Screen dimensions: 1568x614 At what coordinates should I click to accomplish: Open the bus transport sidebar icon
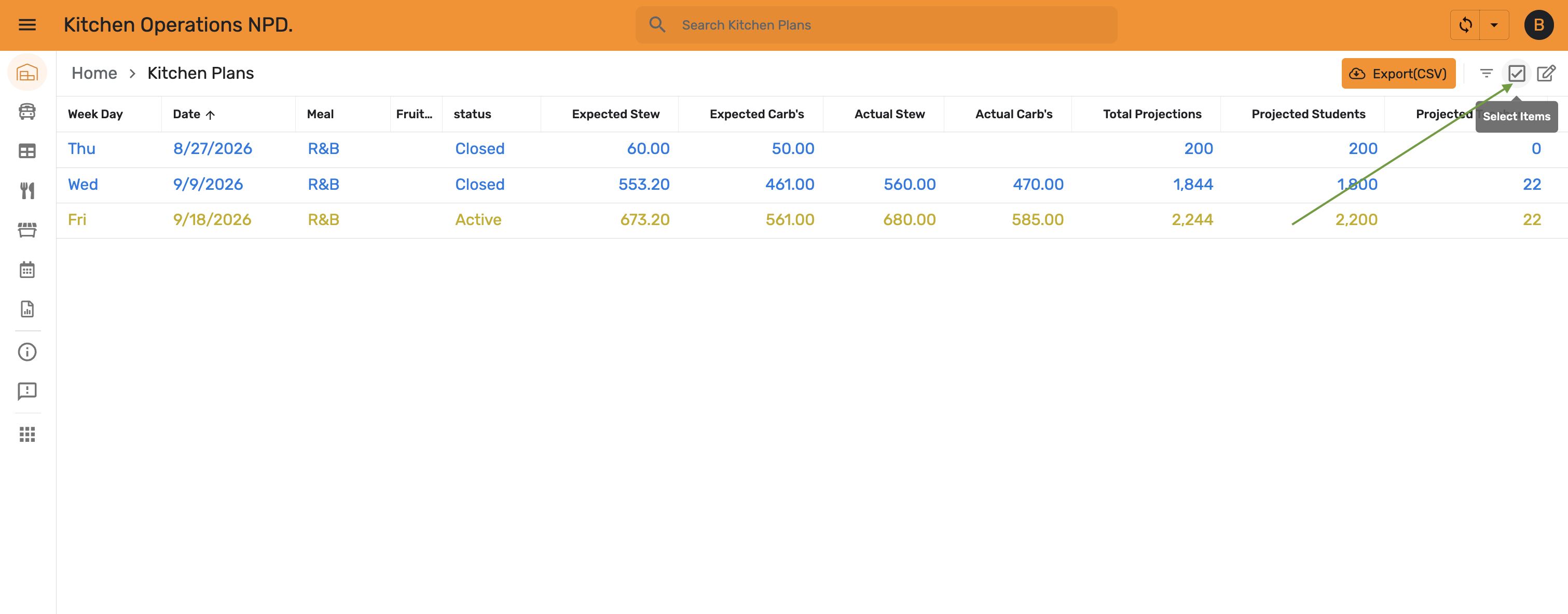27,111
